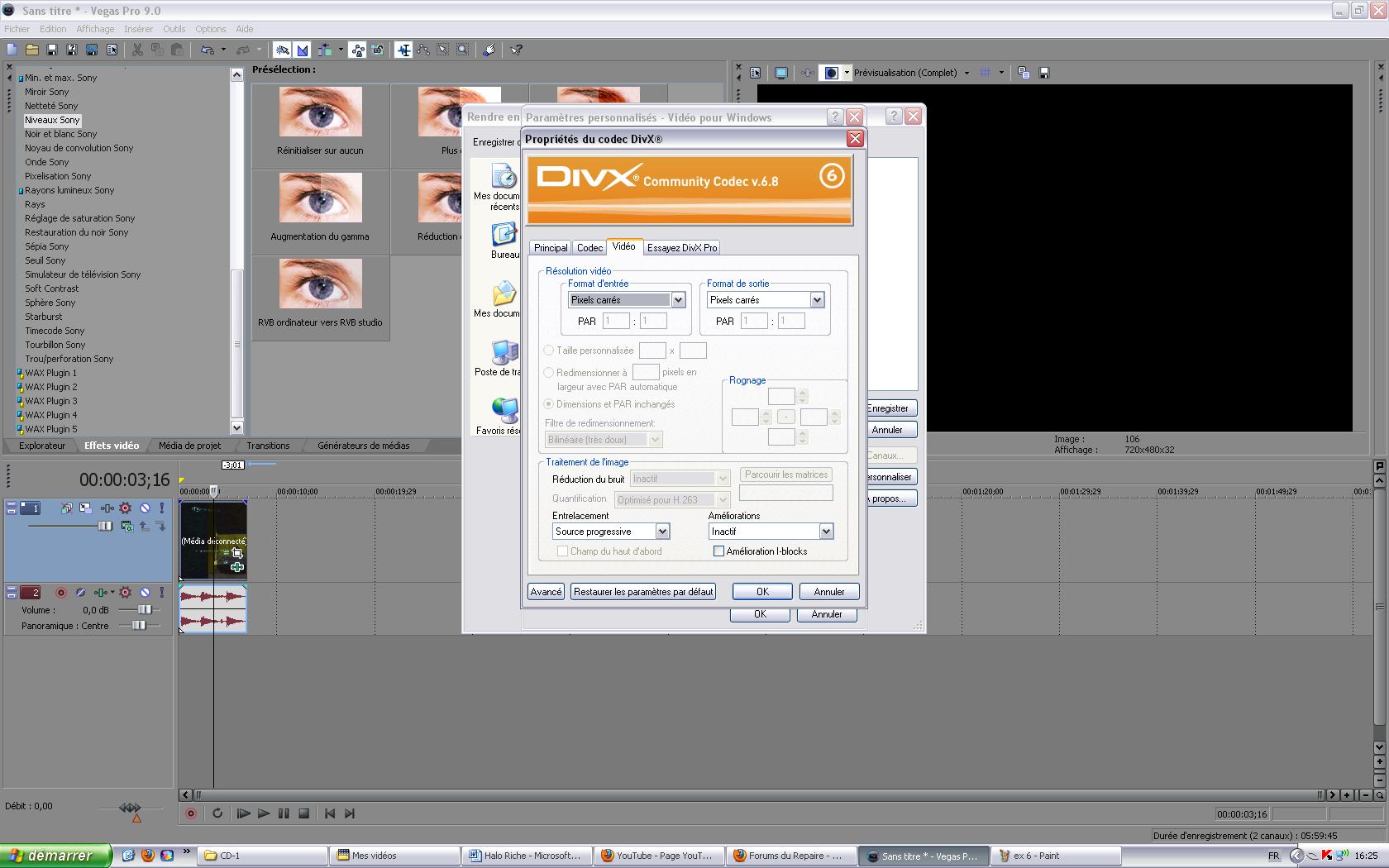
Task: Arm audio track 2 for recording
Action: tap(60, 593)
